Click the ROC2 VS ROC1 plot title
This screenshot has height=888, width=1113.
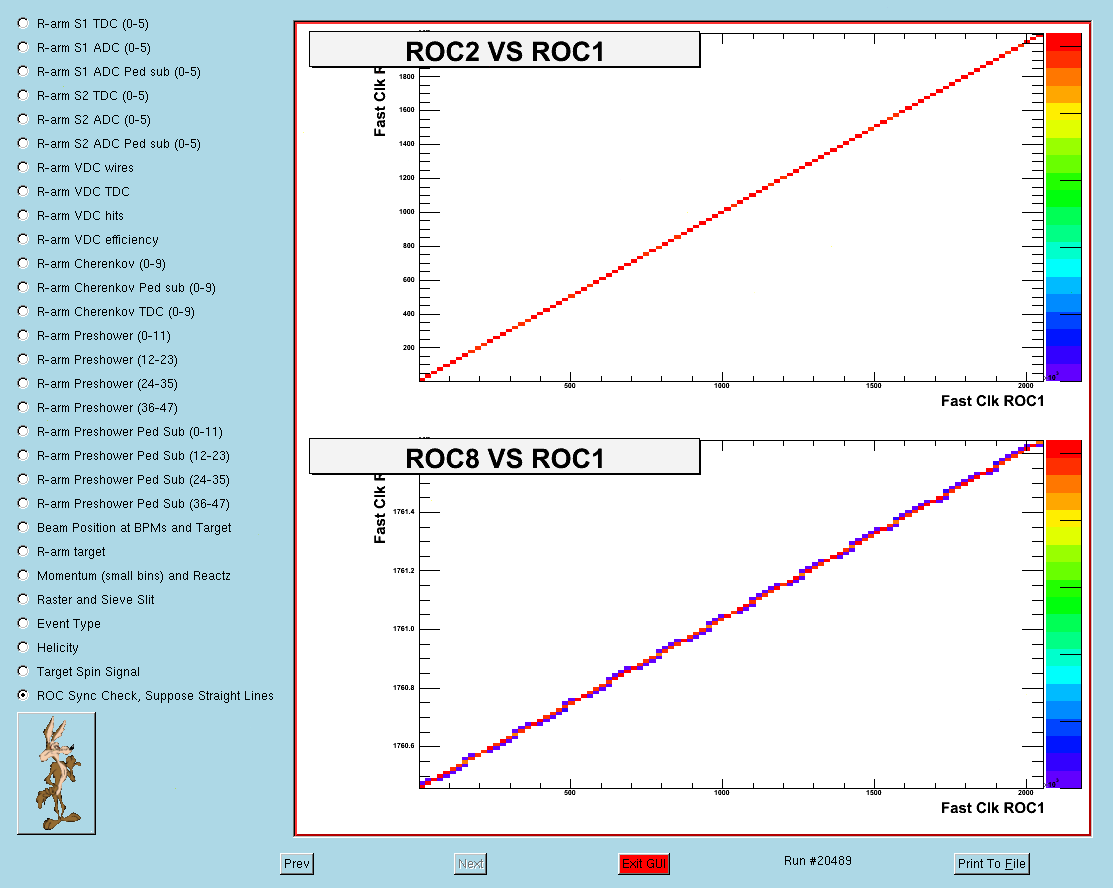click(505, 50)
